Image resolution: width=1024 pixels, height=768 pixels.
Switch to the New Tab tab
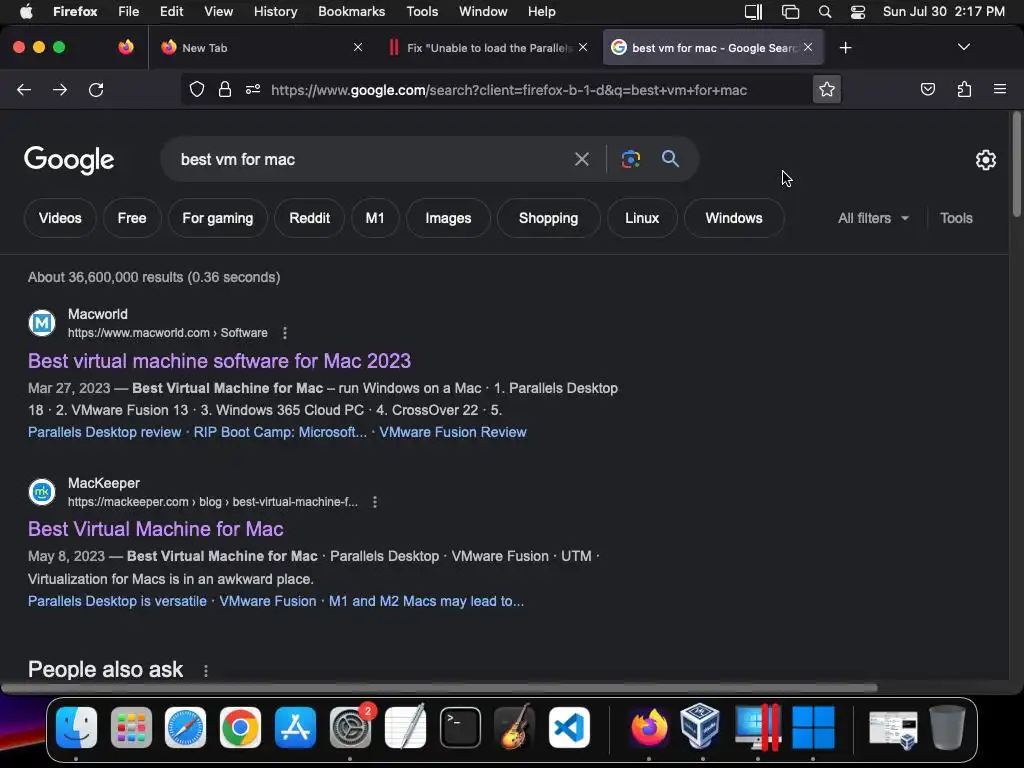coord(261,48)
